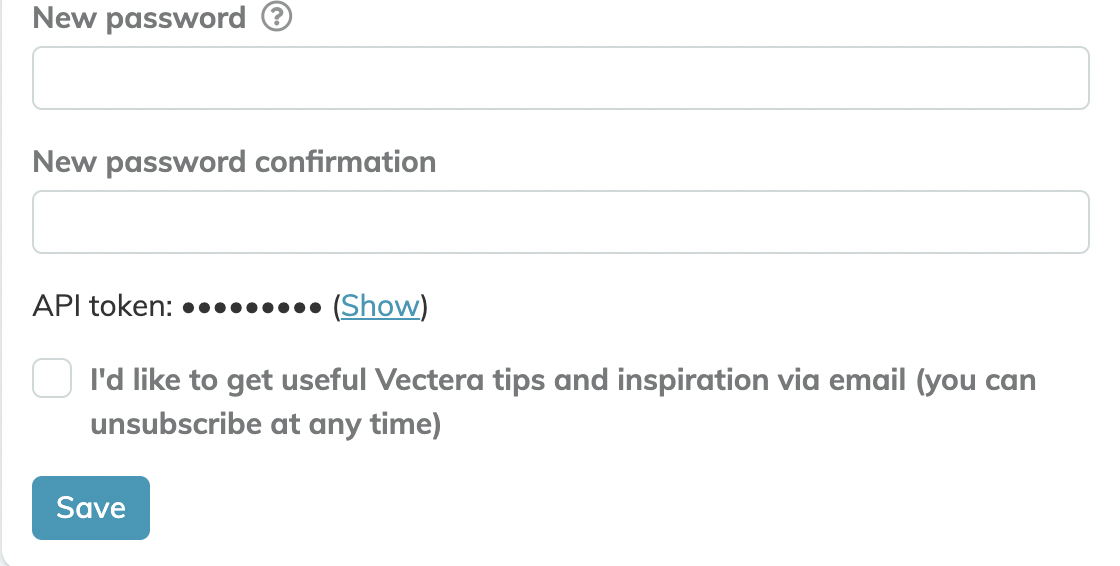
Task: Focus the New password confirmation field
Action: click(561, 222)
